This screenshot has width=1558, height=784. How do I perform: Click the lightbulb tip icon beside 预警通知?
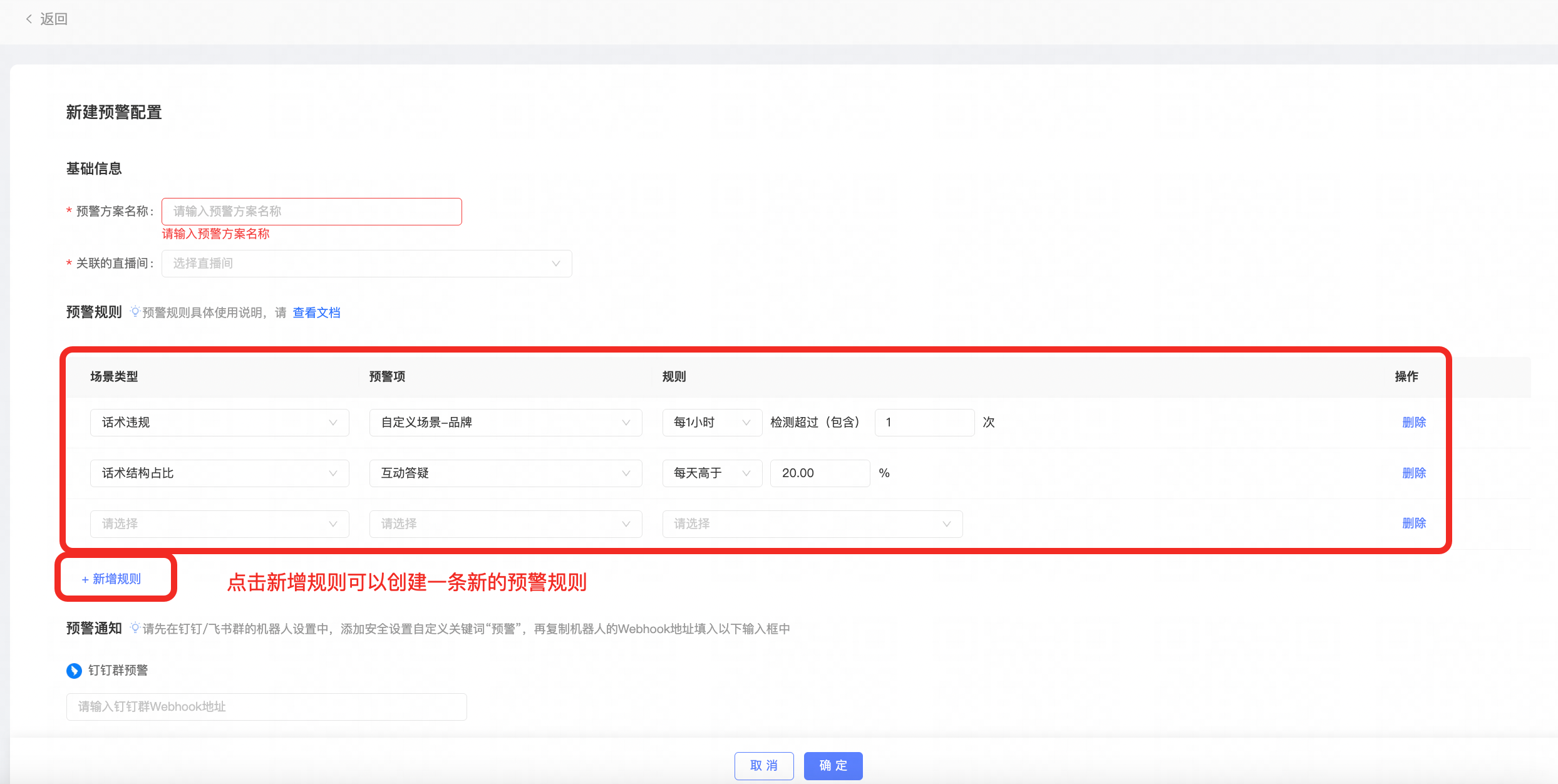[135, 627]
